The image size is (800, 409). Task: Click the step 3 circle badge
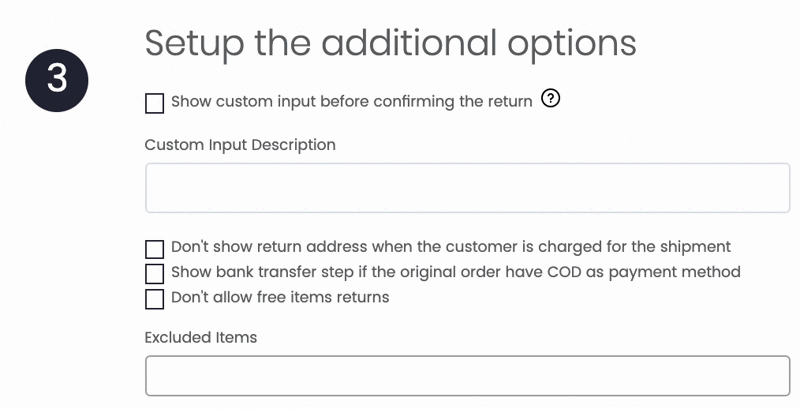click(57, 80)
